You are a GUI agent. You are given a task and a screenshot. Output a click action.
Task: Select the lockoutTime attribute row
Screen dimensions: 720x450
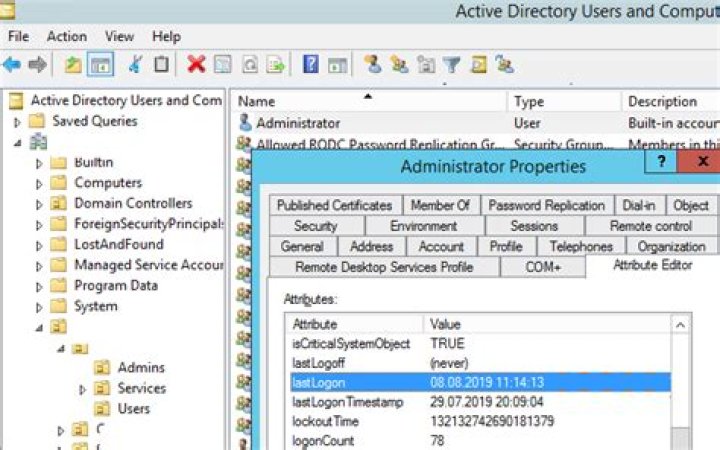click(480, 421)
